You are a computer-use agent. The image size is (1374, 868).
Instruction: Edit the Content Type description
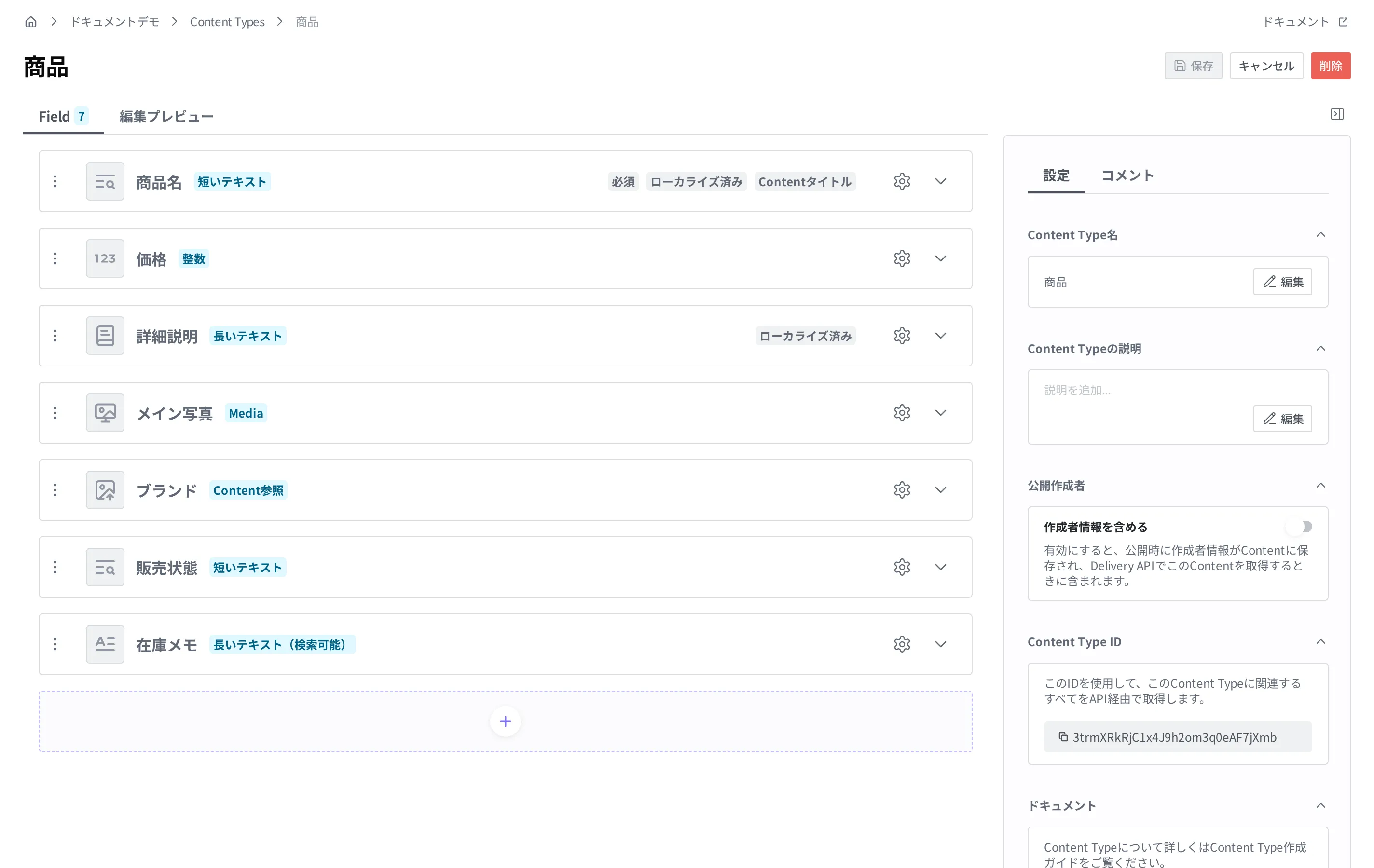[1282, 419]
